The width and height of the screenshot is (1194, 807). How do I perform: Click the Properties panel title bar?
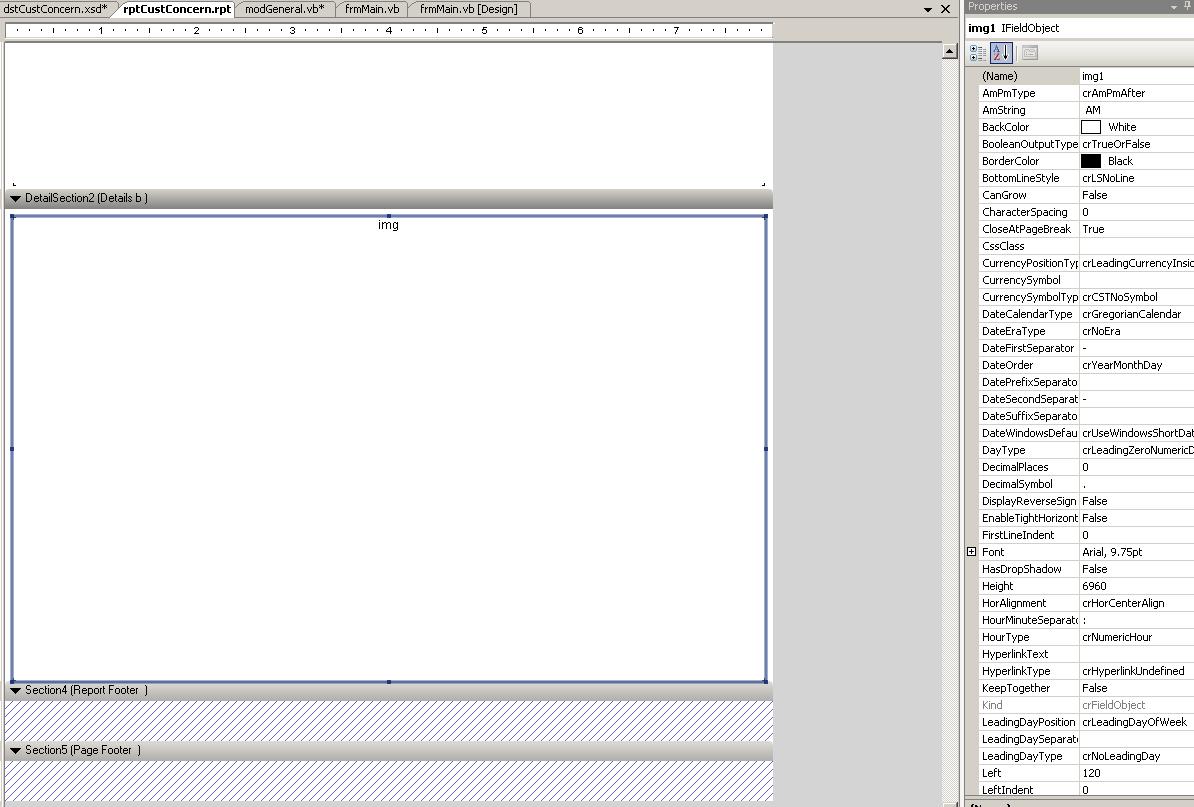click(1079, 7)
